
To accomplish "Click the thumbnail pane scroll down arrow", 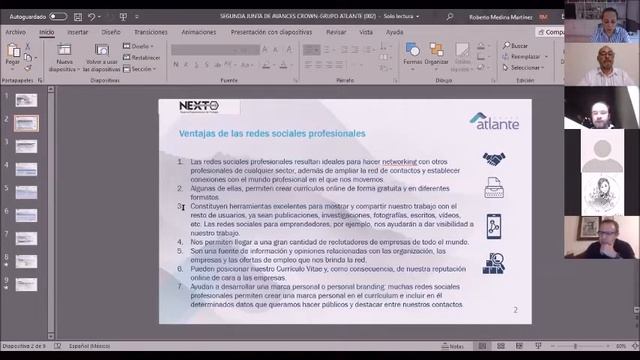I will (51, 336).
